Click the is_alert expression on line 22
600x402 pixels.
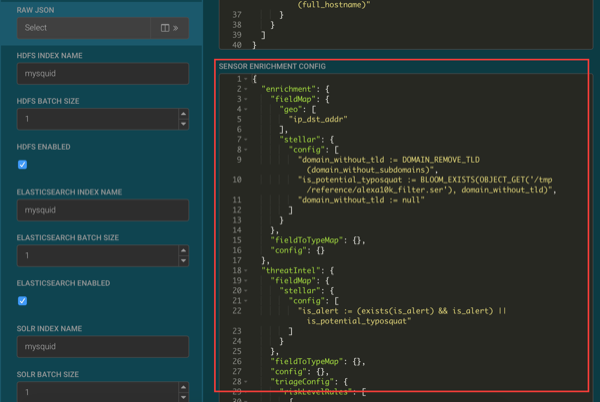click(x=402, y=316)
